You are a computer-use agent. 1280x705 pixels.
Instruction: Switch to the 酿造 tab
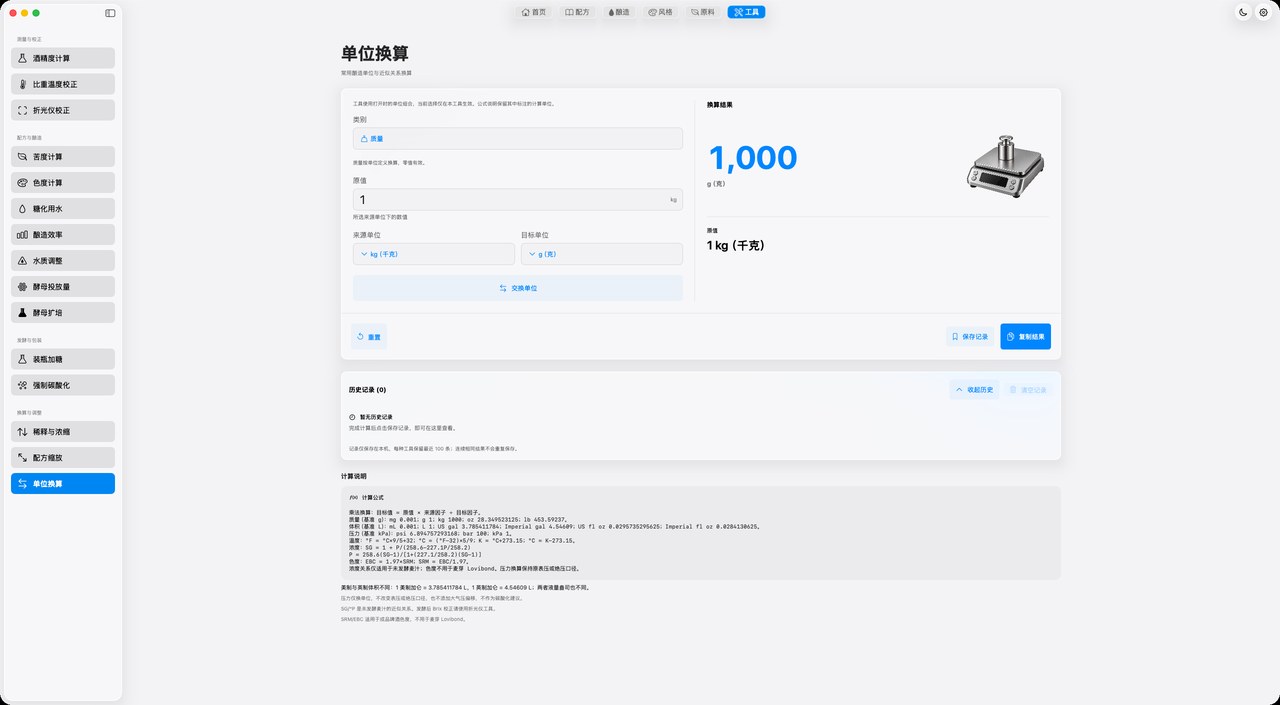point(618,12)
